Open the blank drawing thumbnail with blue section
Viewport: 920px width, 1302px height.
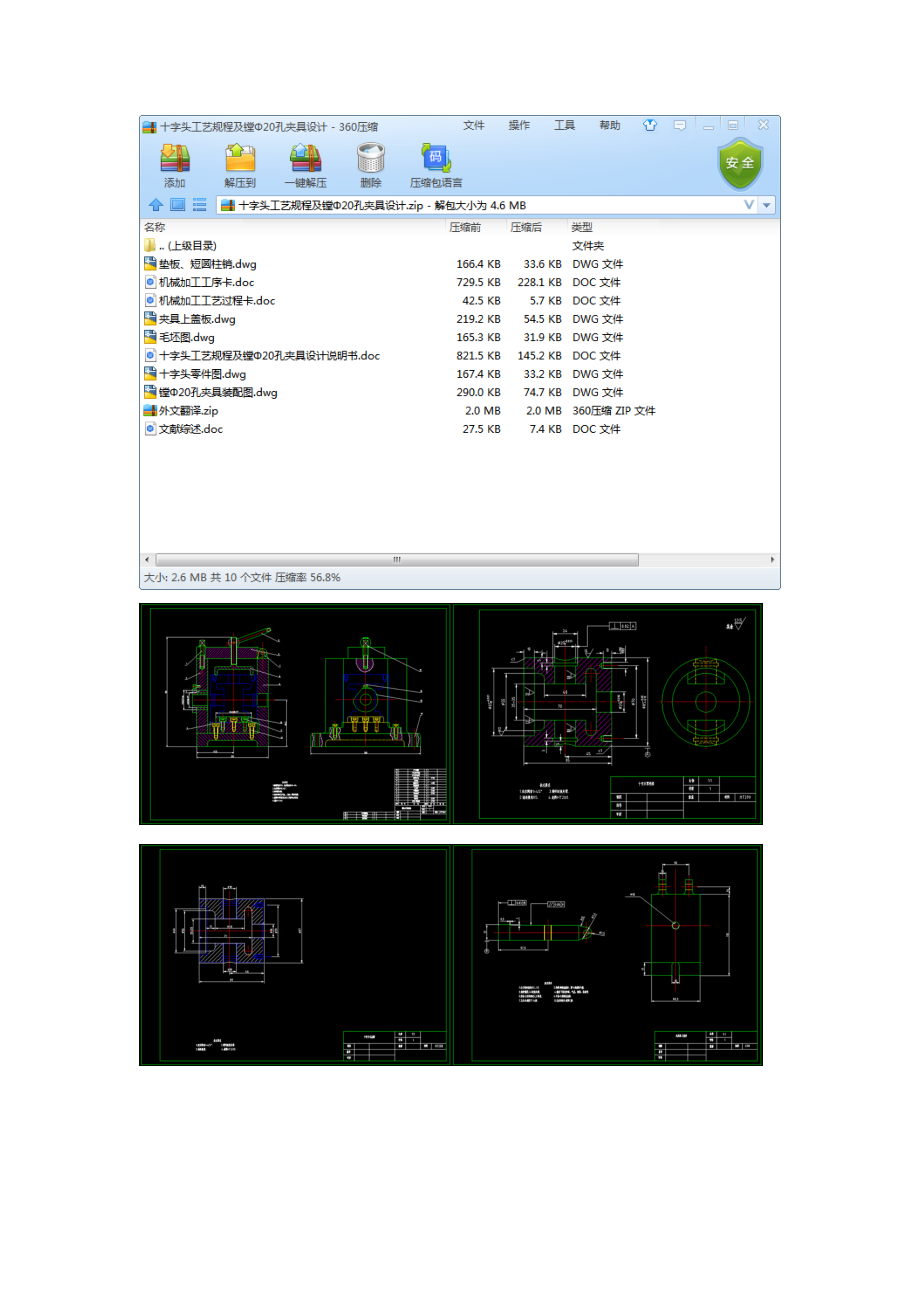pos(295,955)
